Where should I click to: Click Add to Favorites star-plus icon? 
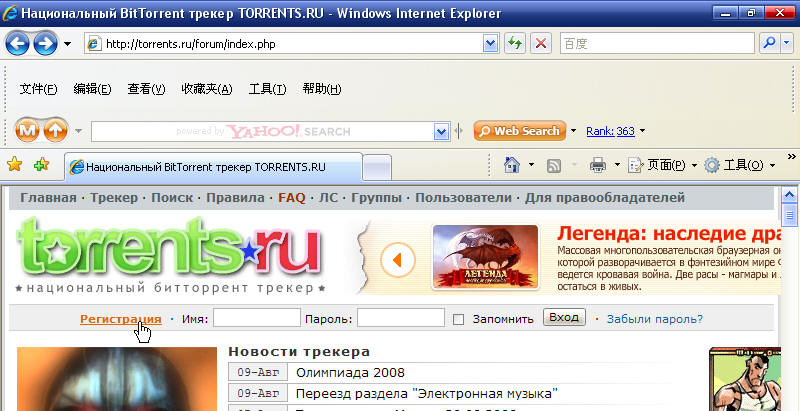[x=41, y=164]
